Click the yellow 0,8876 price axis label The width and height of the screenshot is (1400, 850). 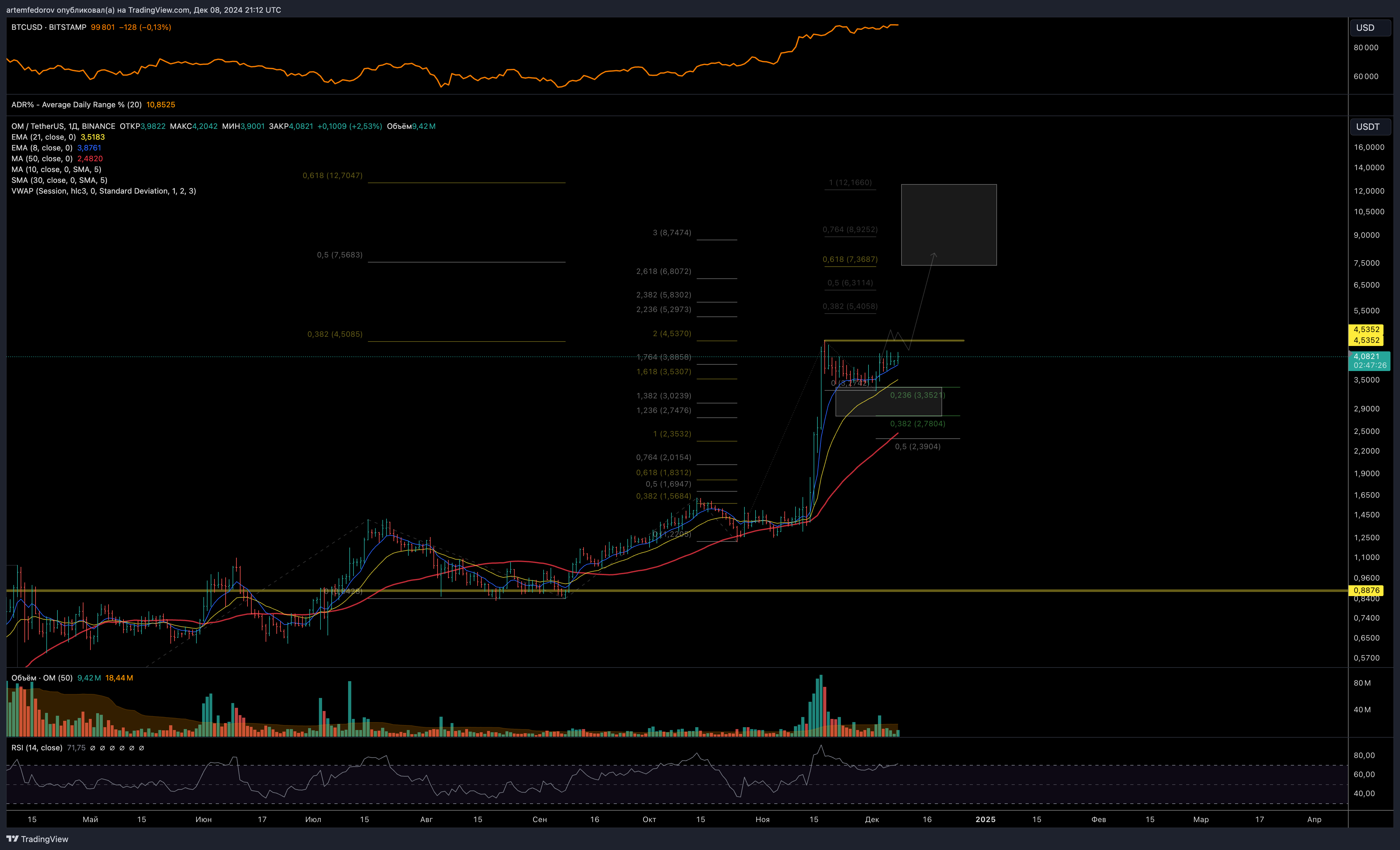coord(1366,590)
